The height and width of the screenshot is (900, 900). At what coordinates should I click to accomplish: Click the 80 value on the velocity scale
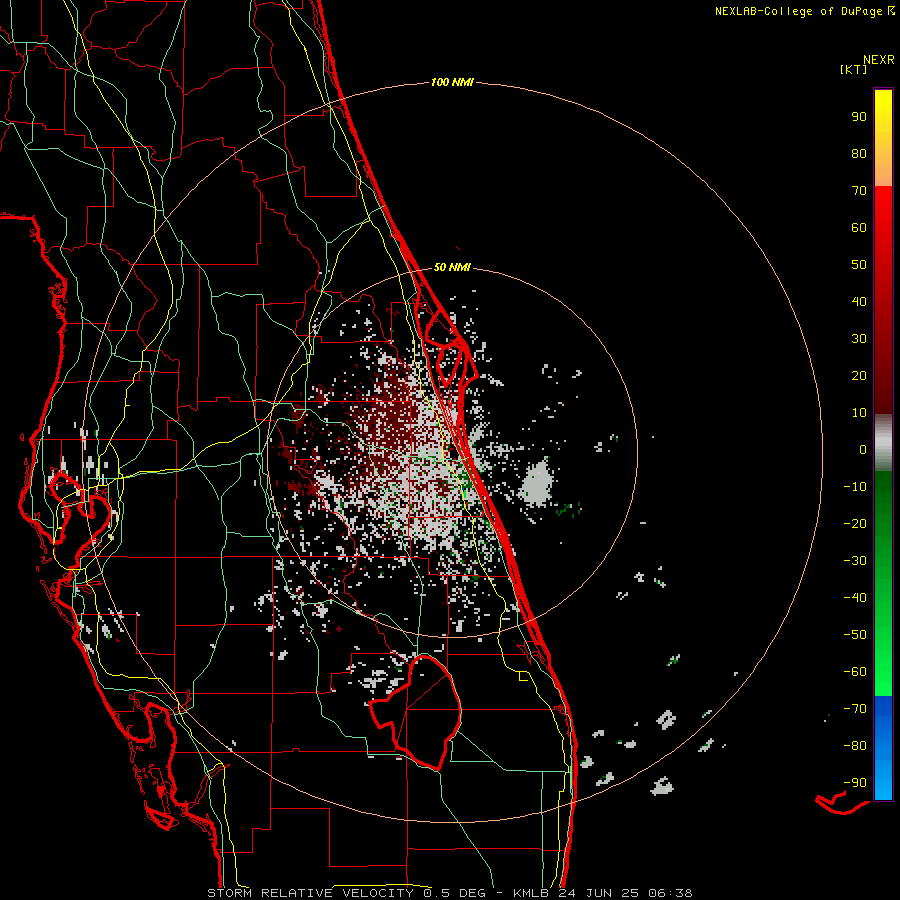click(859, 154)
